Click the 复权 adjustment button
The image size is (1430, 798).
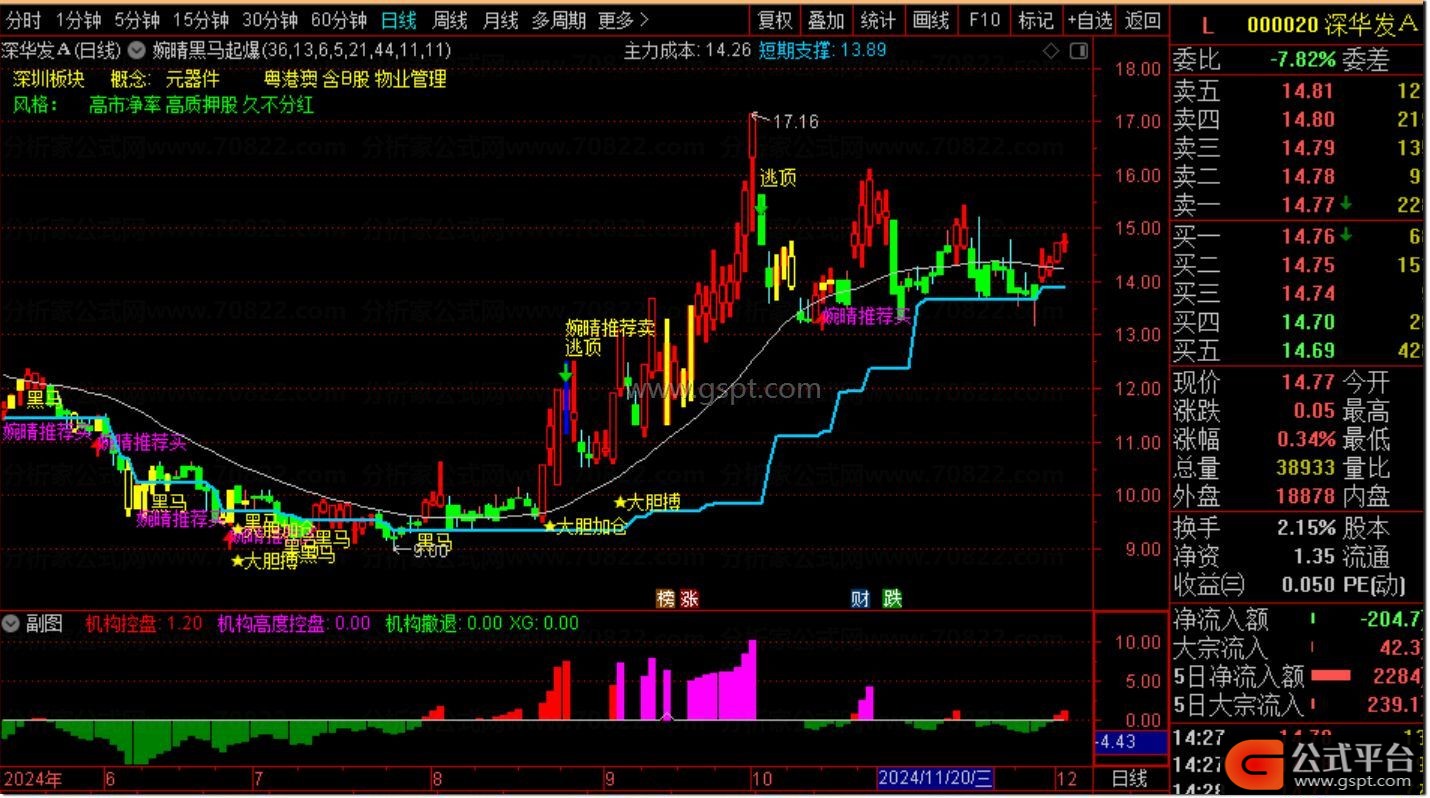(775, 19)
